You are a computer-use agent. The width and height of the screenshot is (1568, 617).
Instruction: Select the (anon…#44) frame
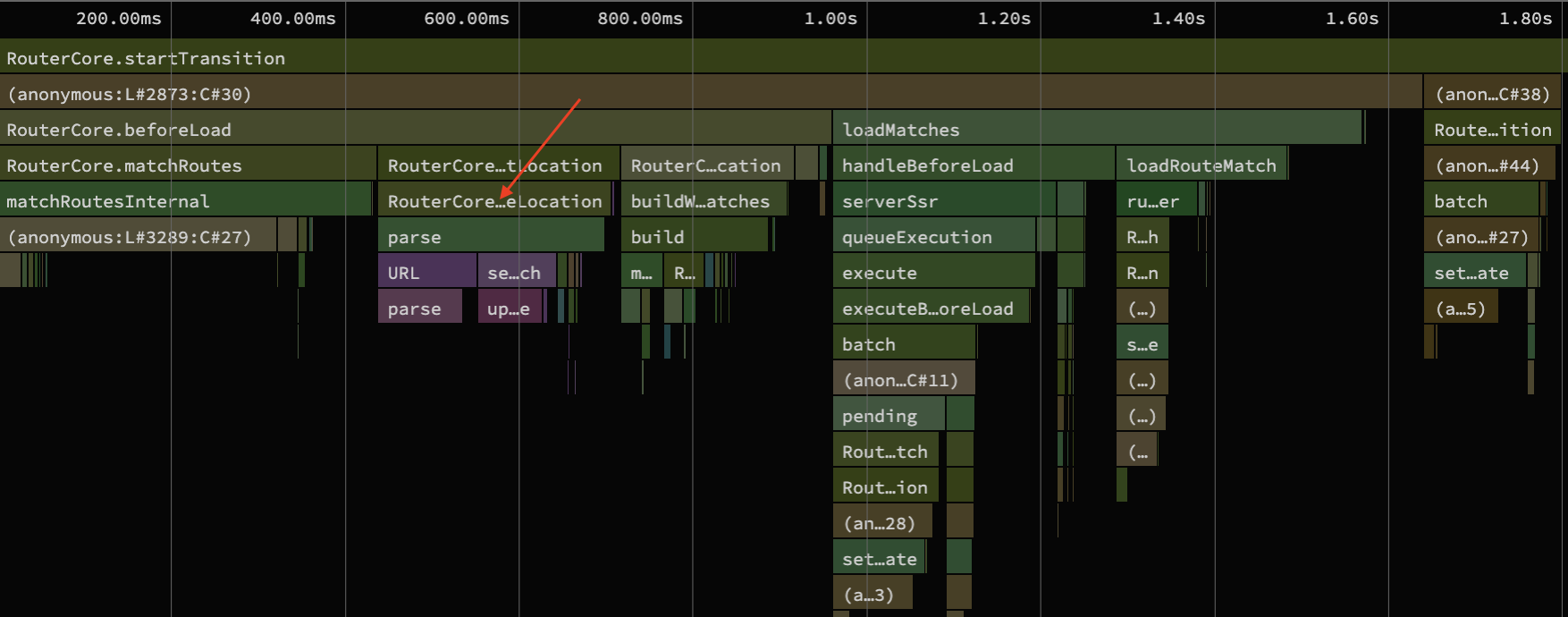click(x=1489, y=165)
